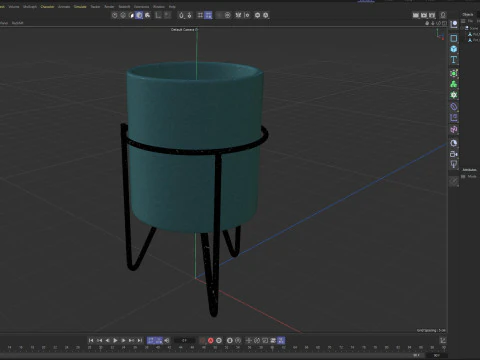Open the Simulate menu
The image size is (480, 360).
point(80,7)
